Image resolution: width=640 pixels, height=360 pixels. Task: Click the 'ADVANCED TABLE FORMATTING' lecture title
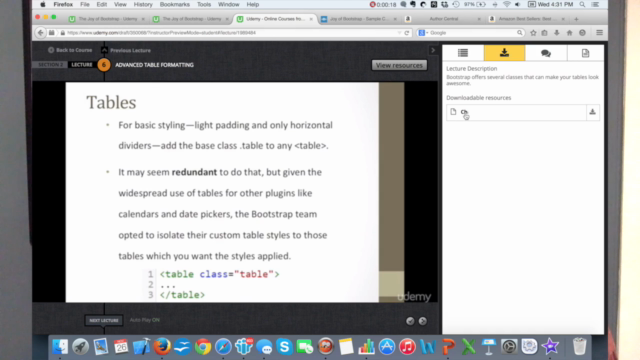[154, 65]
